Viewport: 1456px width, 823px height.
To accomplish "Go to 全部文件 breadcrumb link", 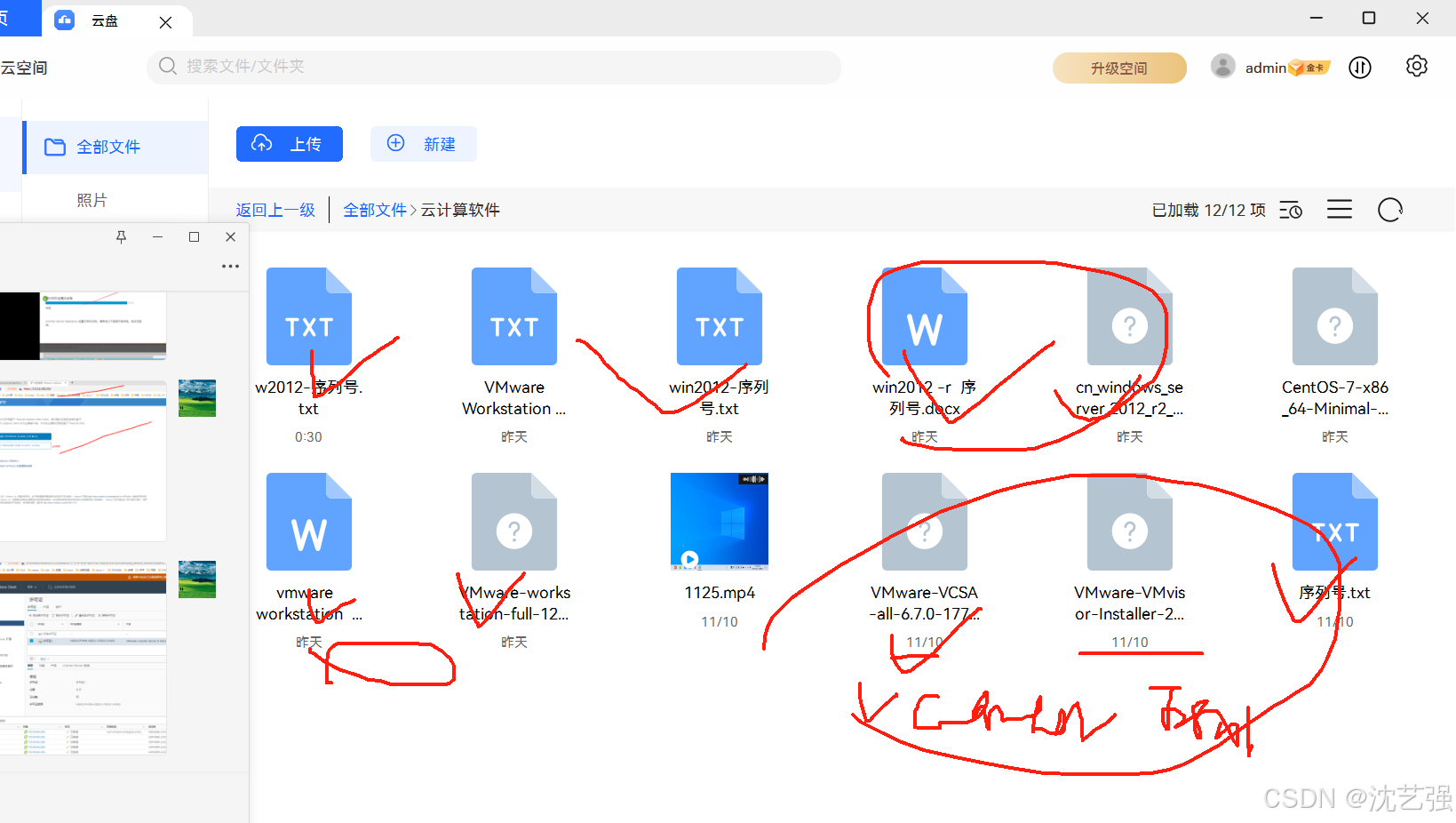I will (375, 210).
